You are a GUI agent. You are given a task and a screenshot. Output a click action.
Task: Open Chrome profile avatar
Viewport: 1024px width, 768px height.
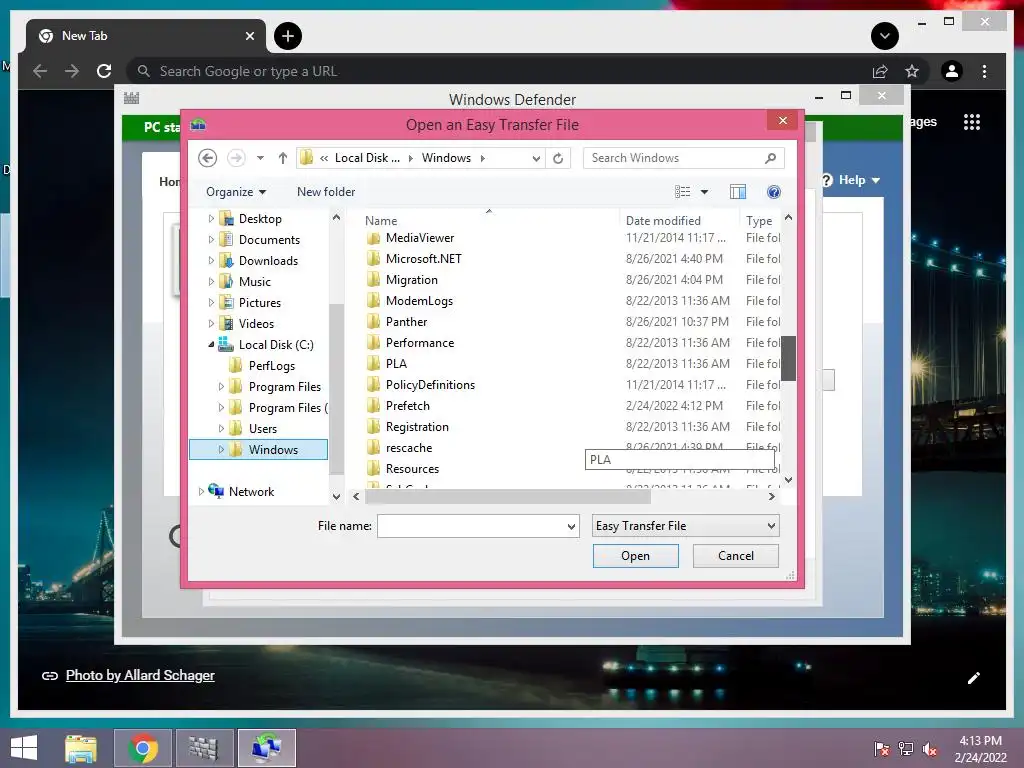[952, 71]
